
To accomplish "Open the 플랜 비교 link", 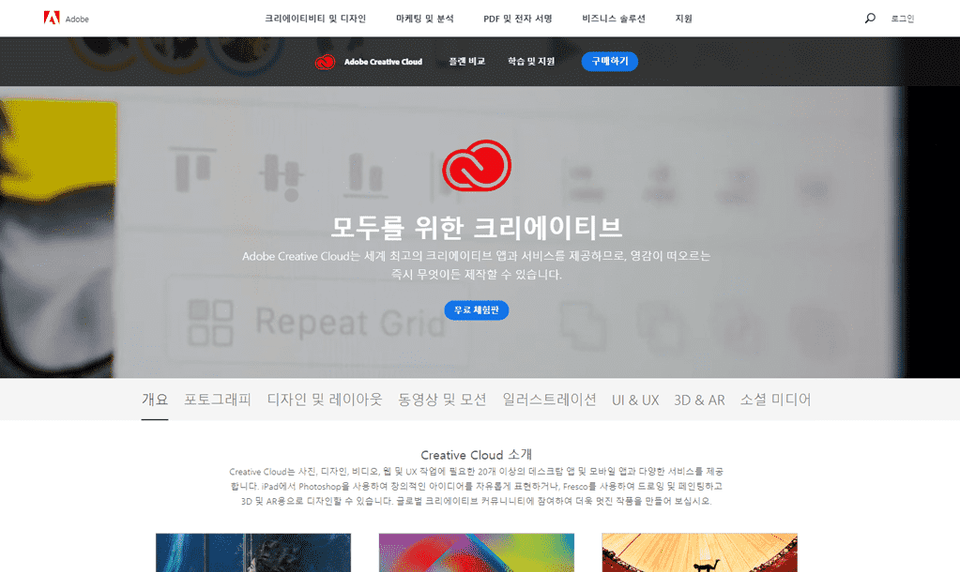I will click(x=467, y=61).
